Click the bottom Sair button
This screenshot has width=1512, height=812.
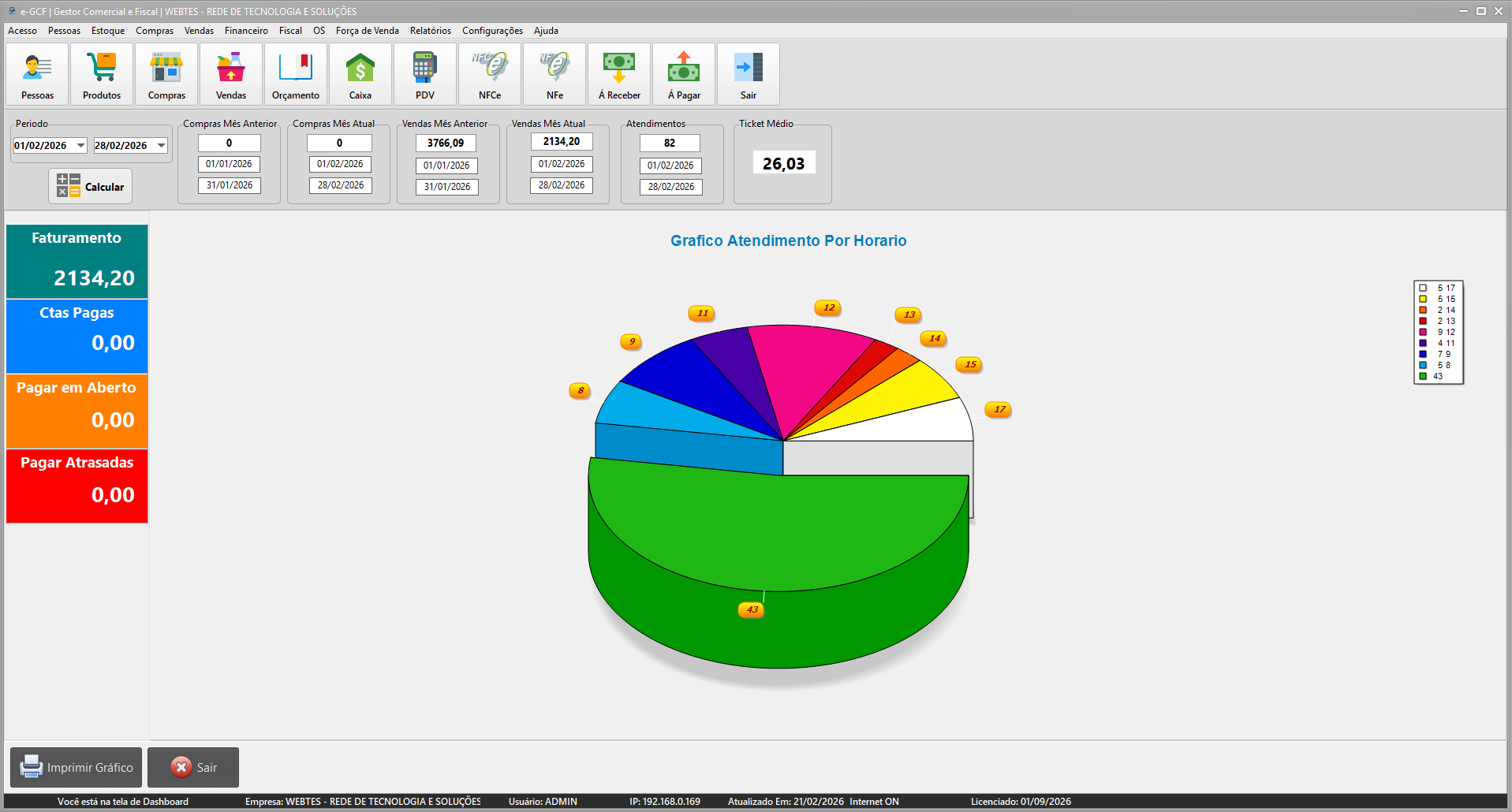pos(193,768)
